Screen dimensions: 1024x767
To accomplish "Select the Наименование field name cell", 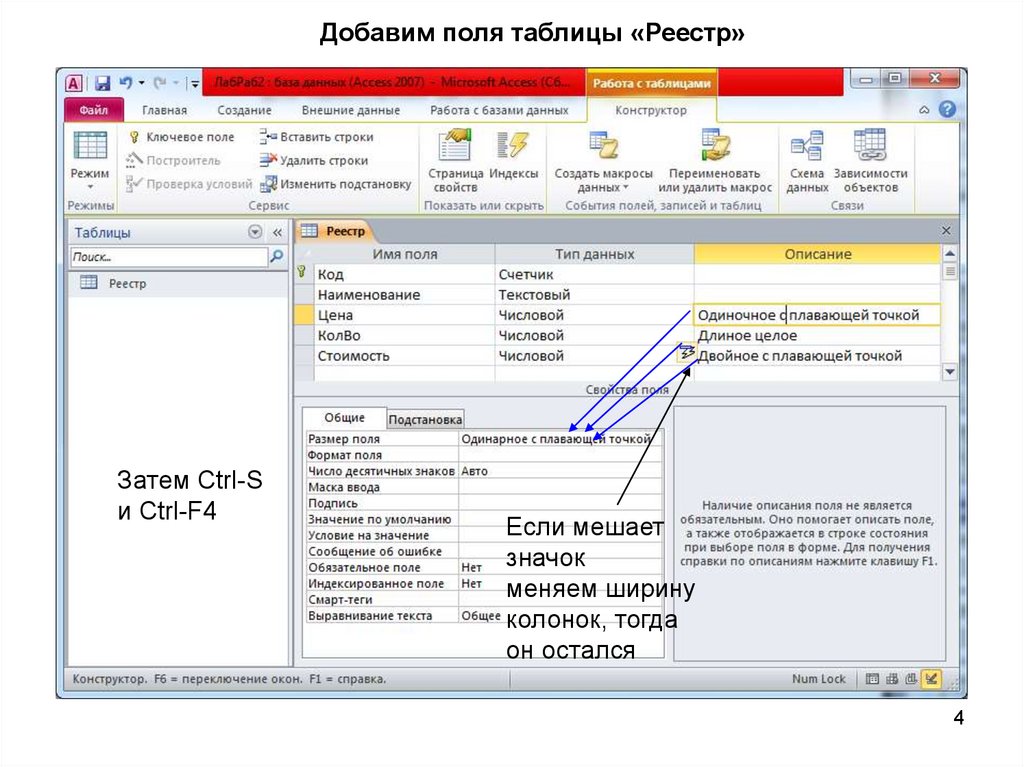I will (404, 295).
